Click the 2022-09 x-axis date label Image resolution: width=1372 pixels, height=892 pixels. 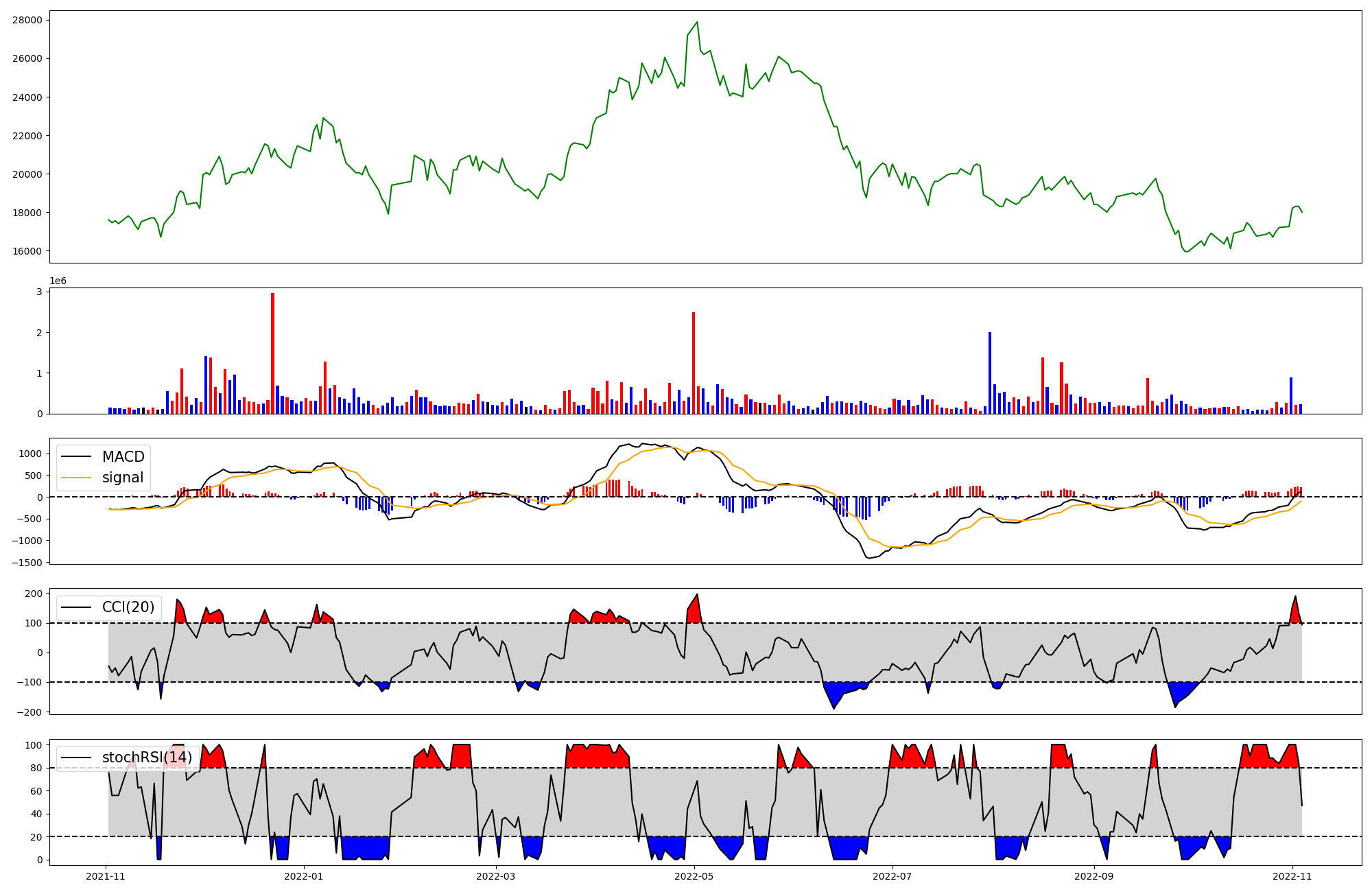click(1093, 876)
